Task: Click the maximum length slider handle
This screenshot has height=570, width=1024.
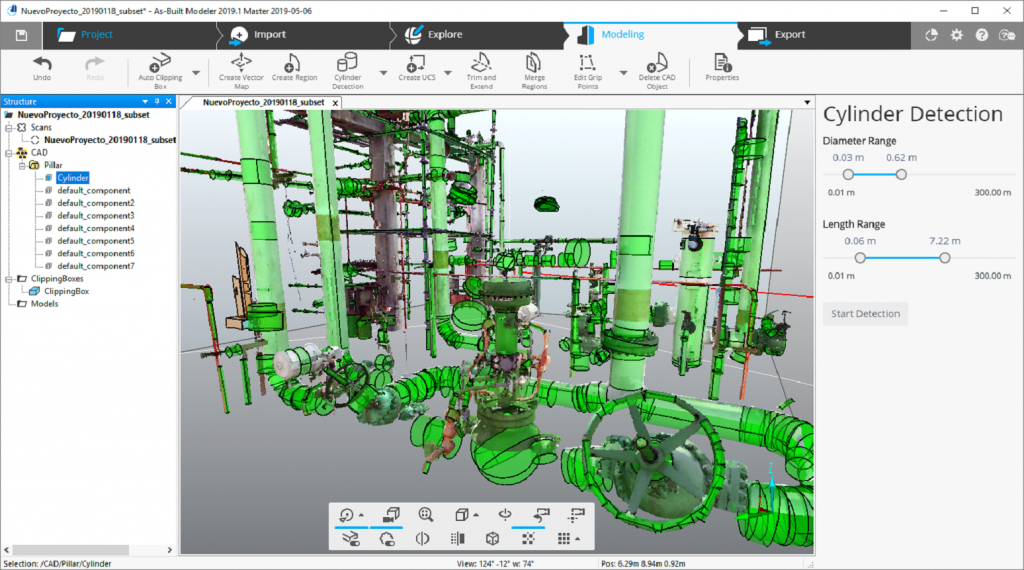Action: (x=945, y=258)
